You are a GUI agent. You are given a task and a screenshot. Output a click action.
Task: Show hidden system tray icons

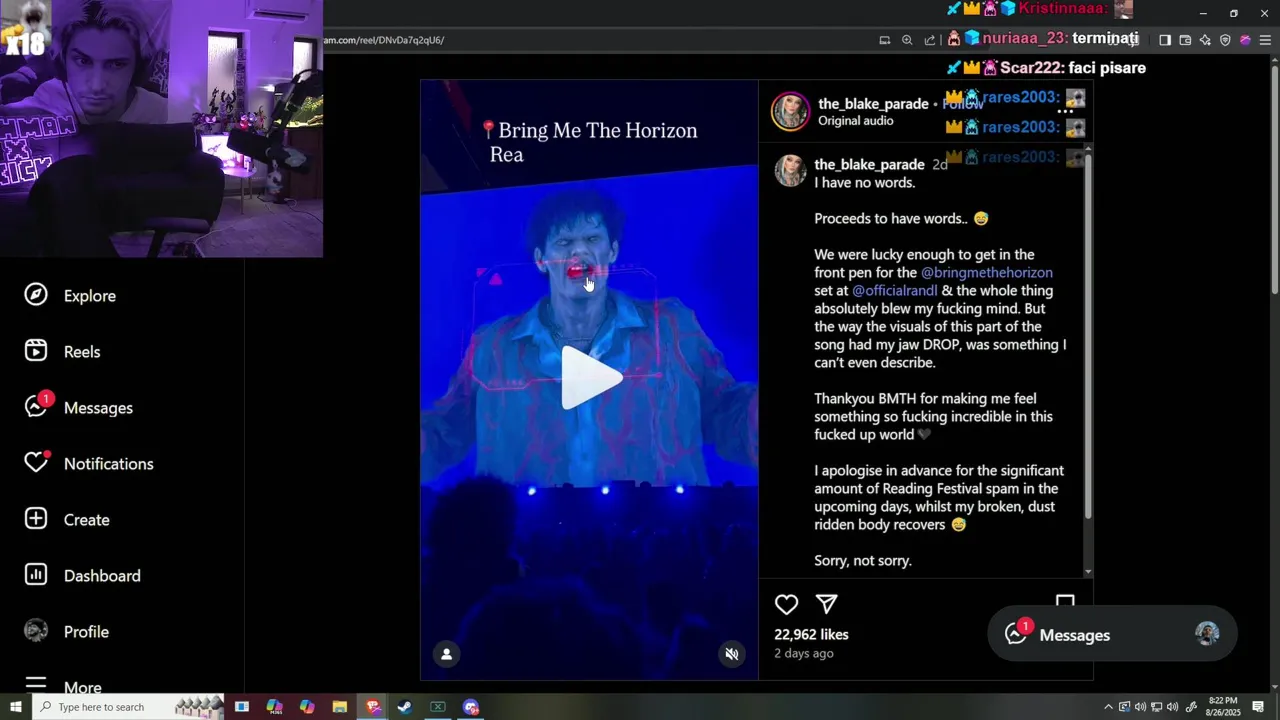click(1108, 707)
